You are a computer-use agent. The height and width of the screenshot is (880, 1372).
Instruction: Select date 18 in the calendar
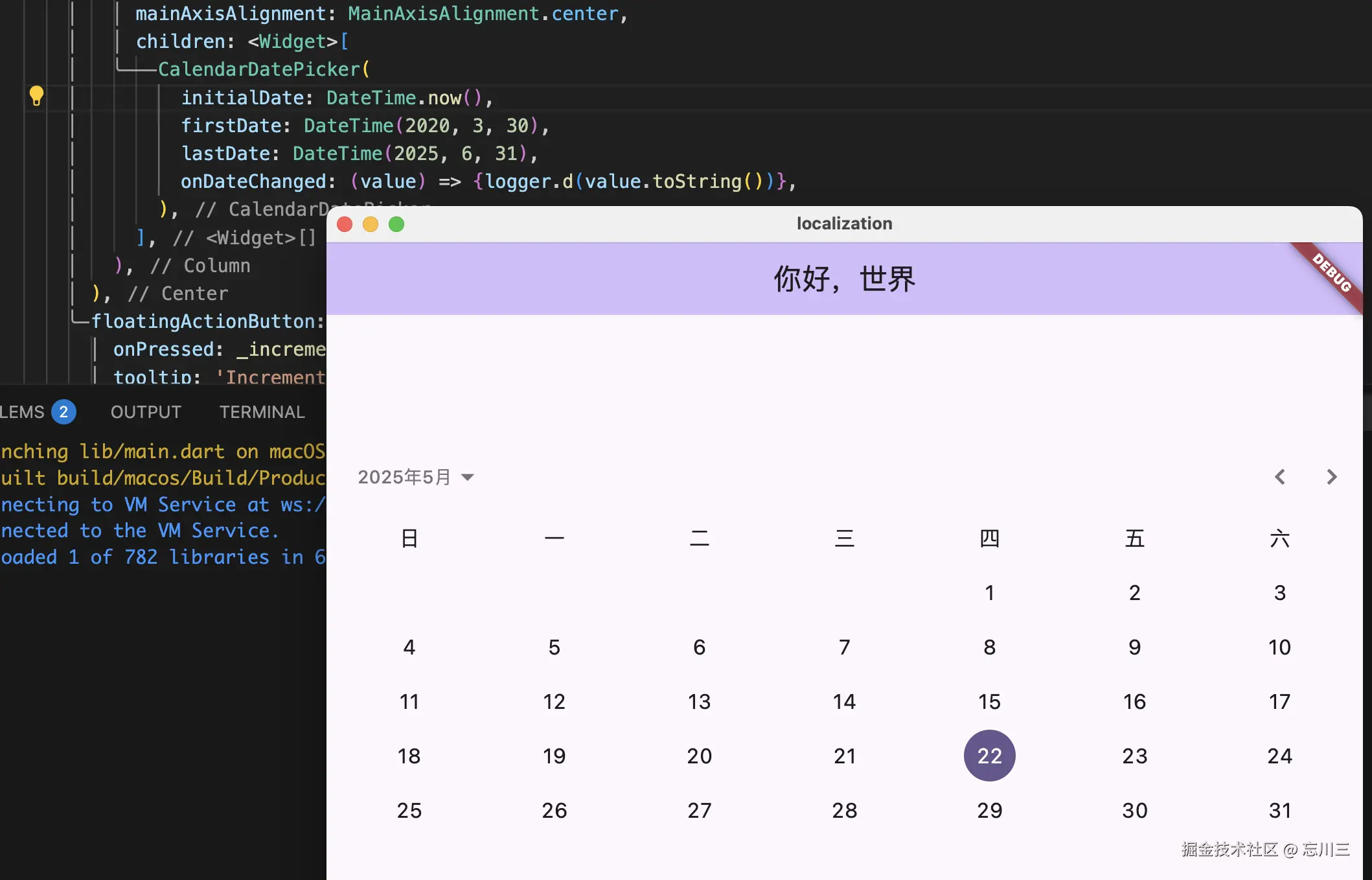tap(409, 756)
